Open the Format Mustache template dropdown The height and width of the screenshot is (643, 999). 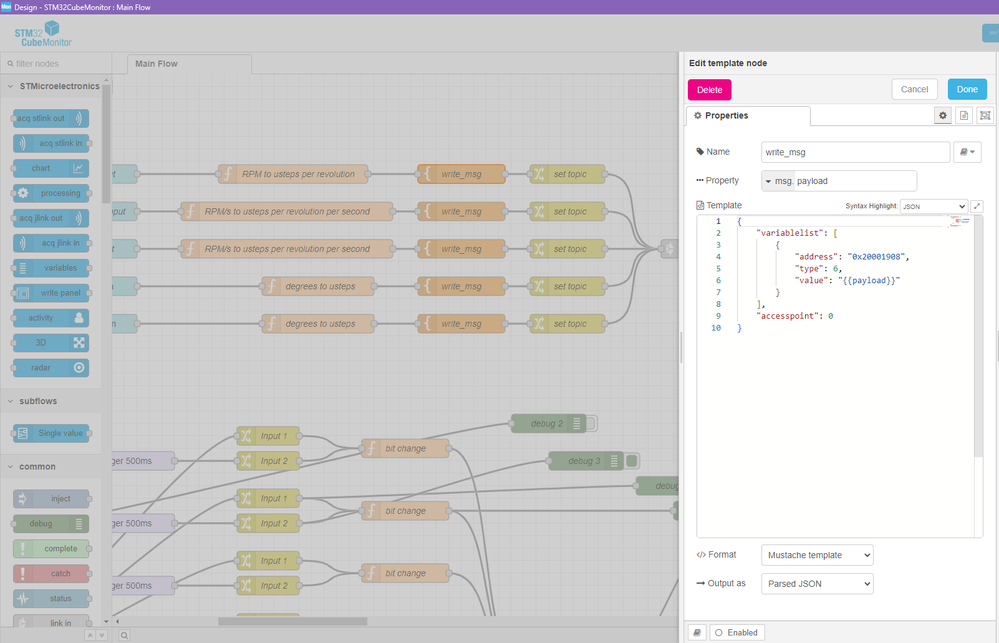point(817,554)
